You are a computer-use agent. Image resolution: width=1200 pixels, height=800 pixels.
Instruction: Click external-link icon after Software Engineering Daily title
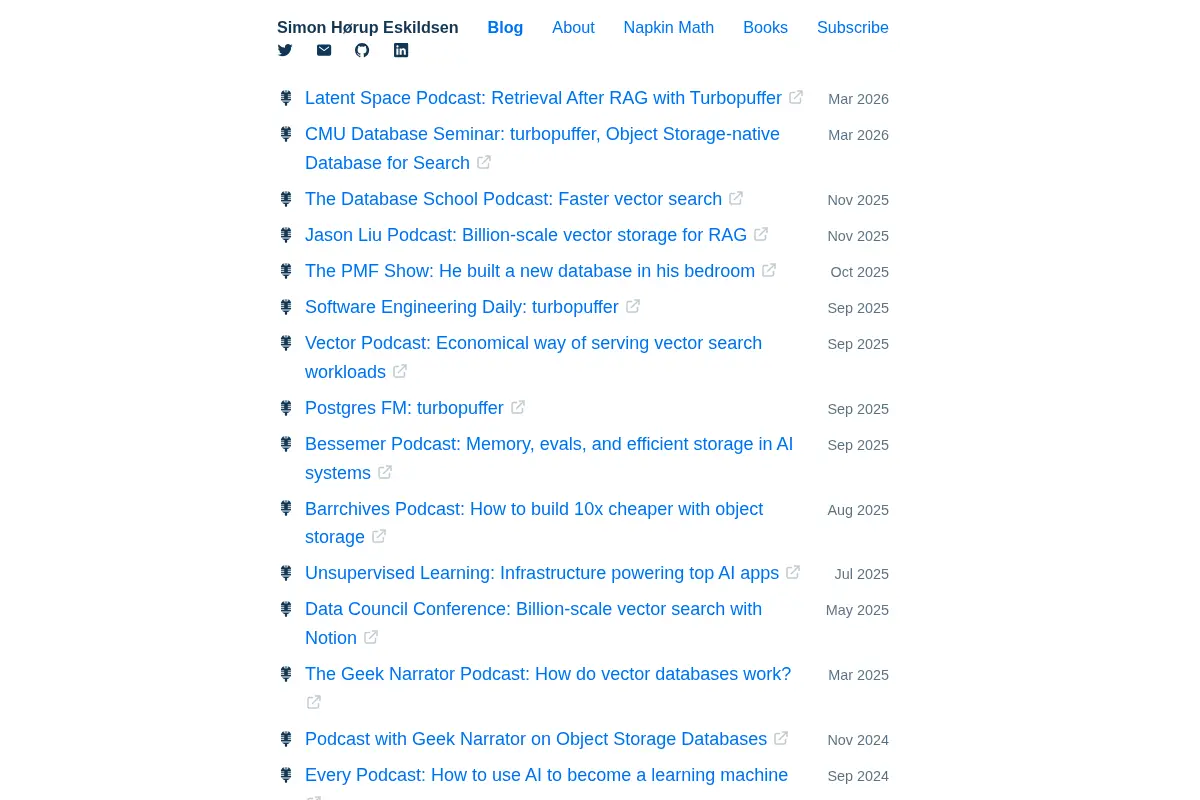(x=633, y=306)
